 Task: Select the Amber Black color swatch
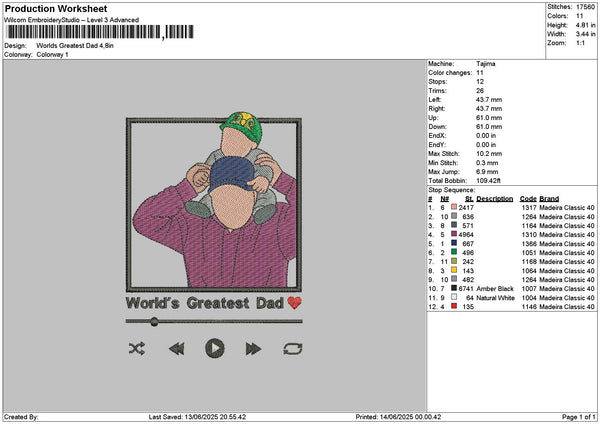click(x=454, y=288)
